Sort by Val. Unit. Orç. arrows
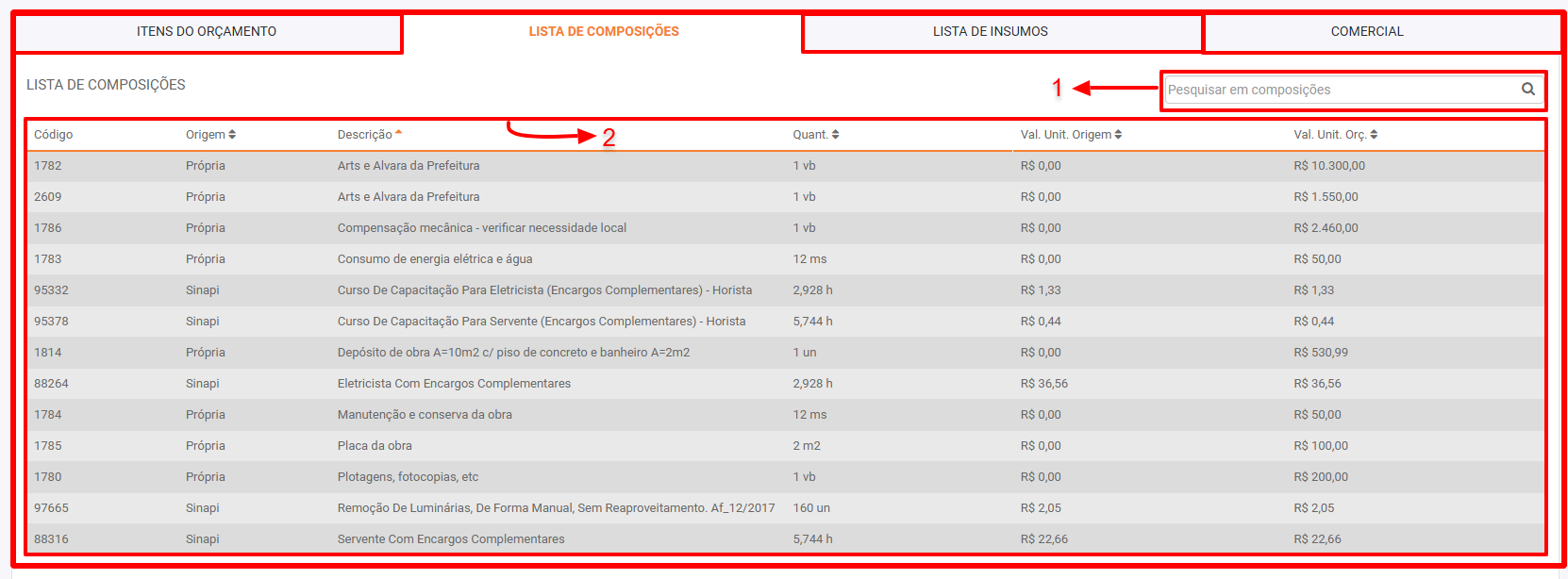Image resolution: width=1568 pixels, height=579 pixels. pos(1374,135)
